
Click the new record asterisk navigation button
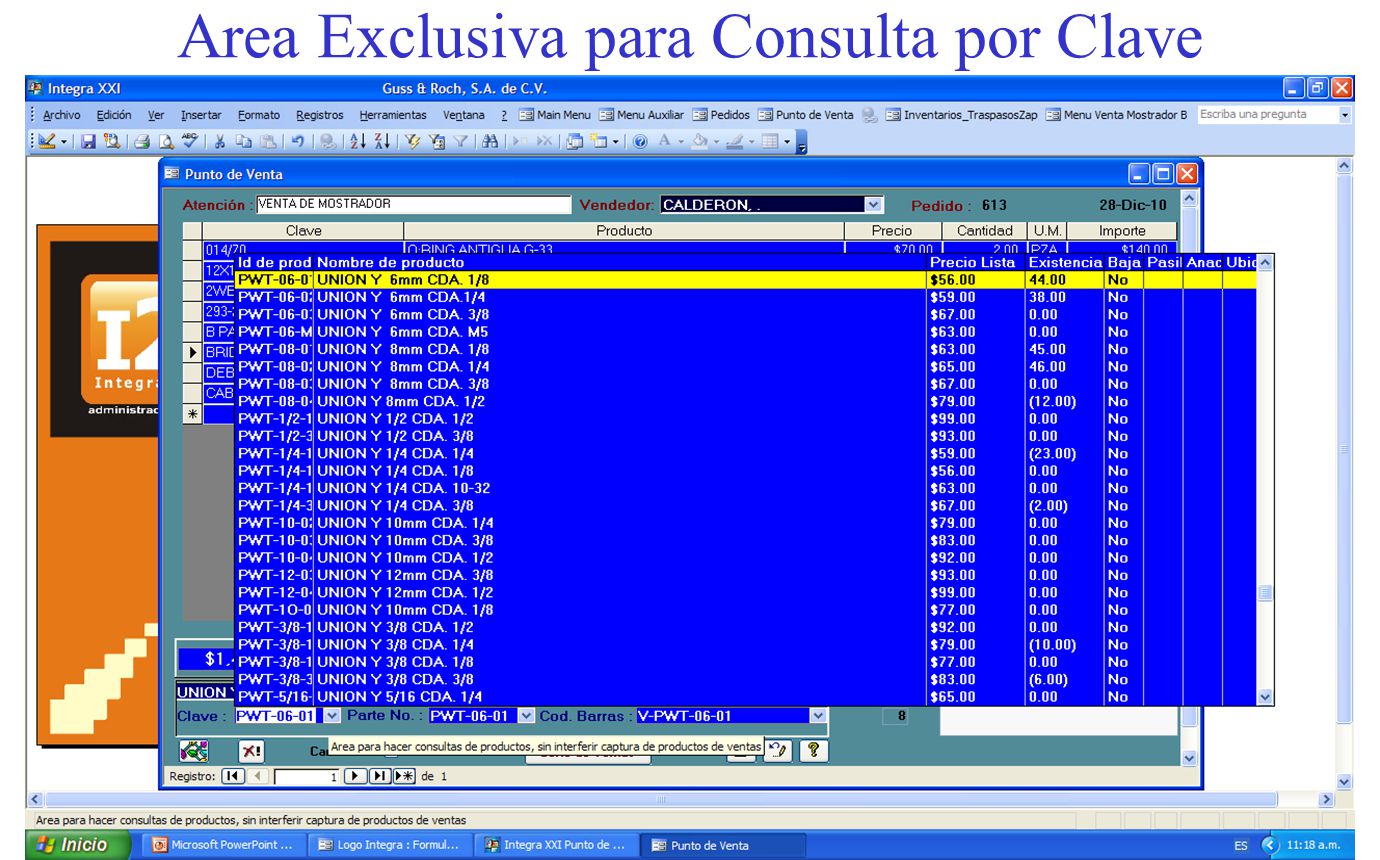click(x=404, y=776)
